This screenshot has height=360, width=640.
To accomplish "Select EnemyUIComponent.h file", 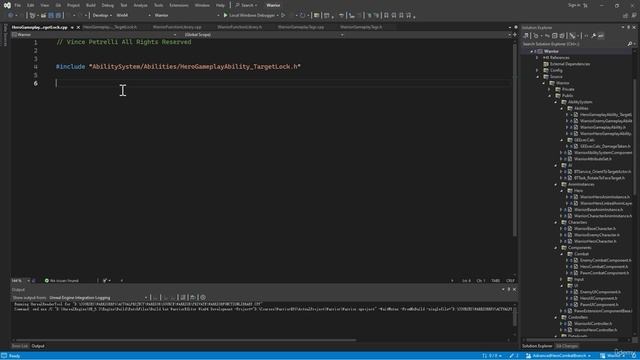I will 600,292.
